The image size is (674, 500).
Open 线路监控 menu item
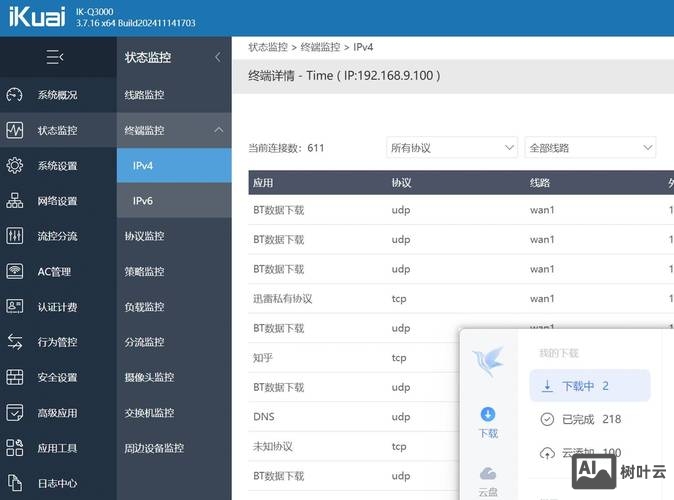click(174, 95)
